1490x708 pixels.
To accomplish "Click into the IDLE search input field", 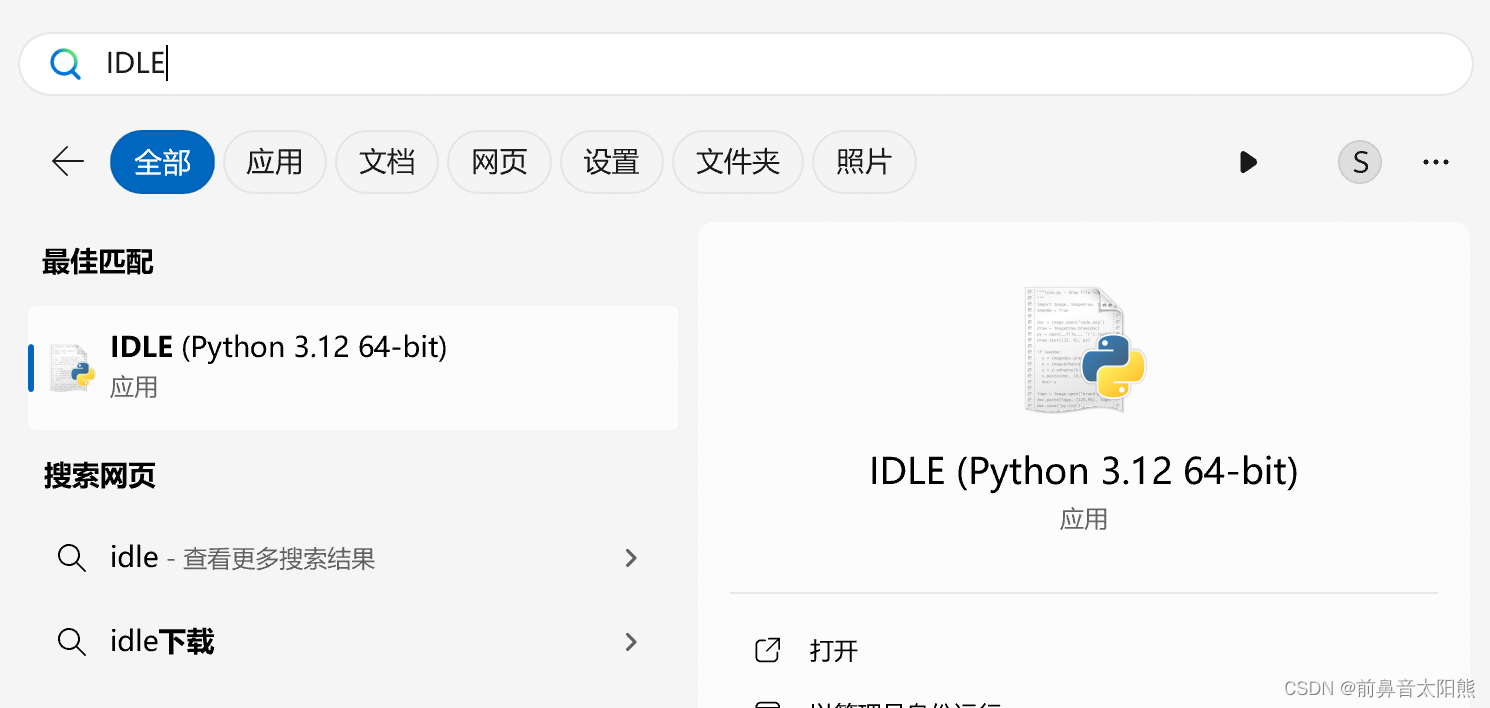I will point(745,64).
